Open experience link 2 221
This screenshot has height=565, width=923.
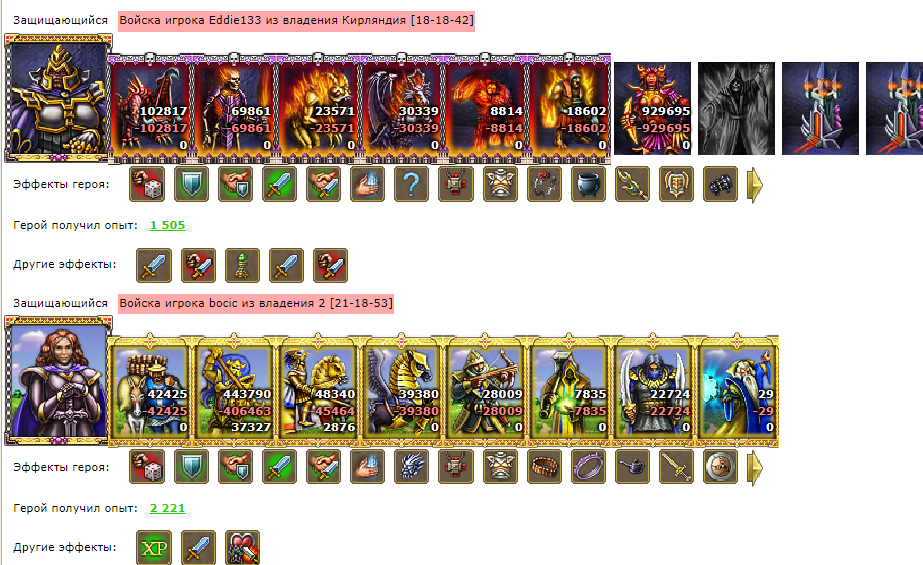coord(167,508)
